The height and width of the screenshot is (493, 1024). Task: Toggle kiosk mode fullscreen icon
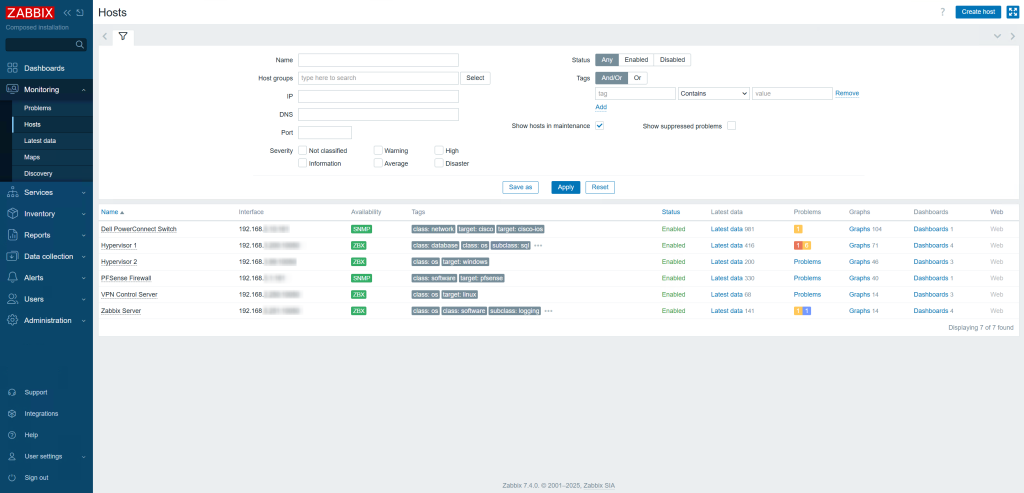click(x=1013, y=12)
